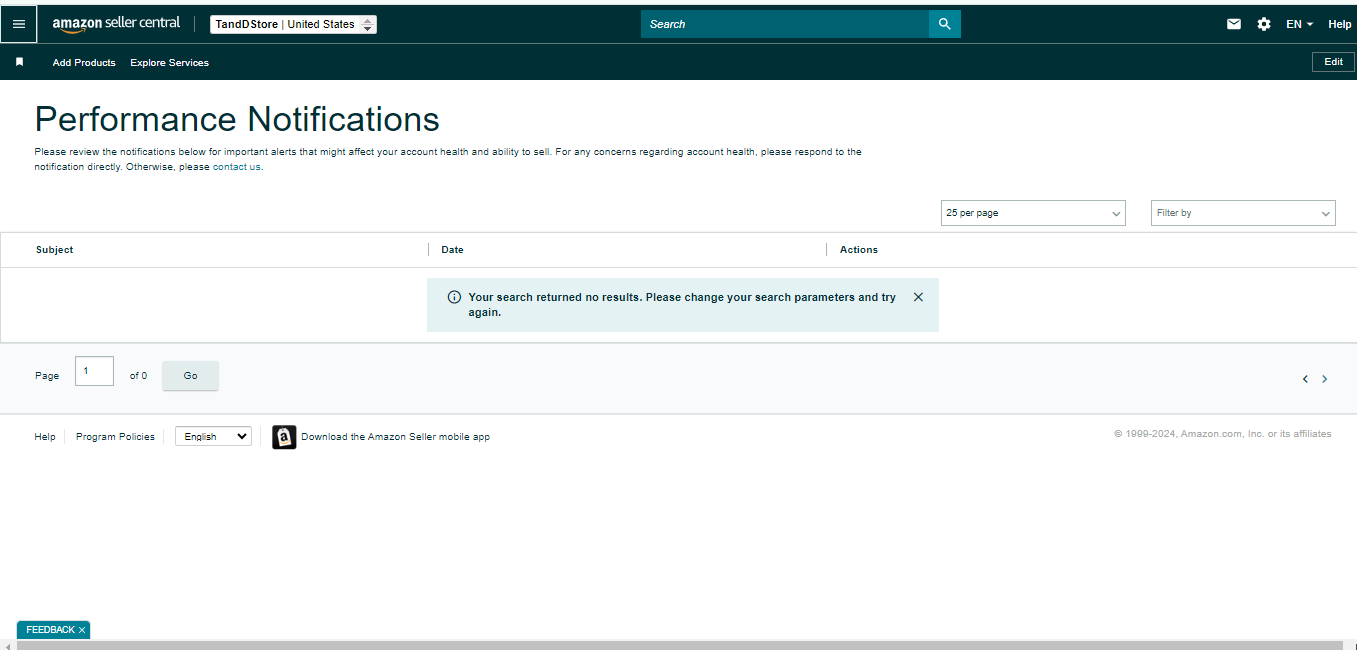Click the bookmark icon in navigation bar

coord(19,62)
